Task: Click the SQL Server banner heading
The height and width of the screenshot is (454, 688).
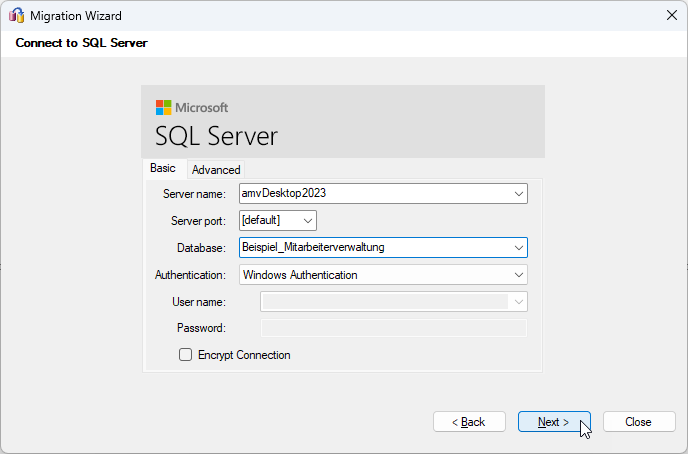Action: (216, 136)
